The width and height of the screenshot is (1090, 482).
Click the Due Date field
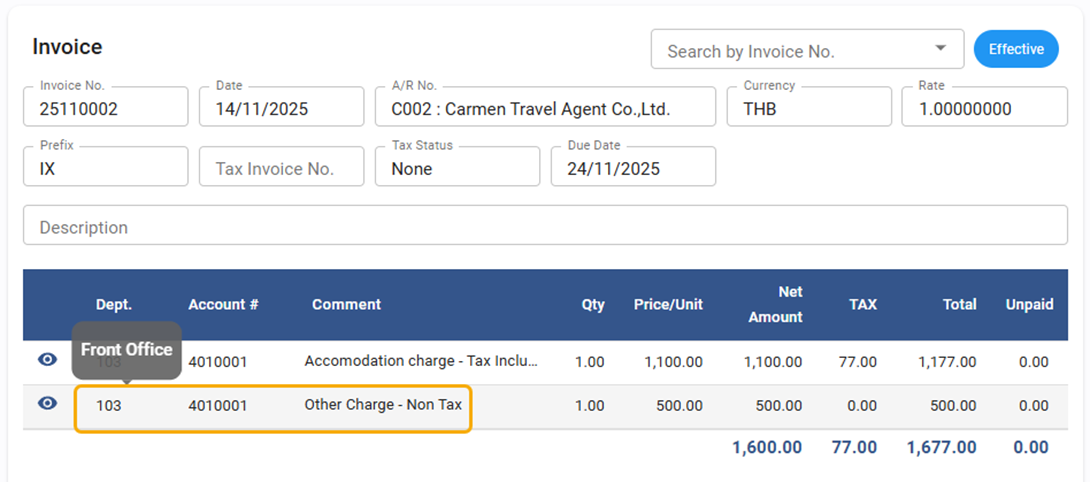(633, 168)
